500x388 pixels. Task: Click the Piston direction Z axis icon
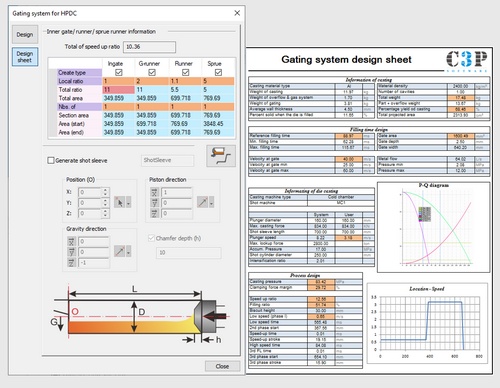tap(154, 213)
